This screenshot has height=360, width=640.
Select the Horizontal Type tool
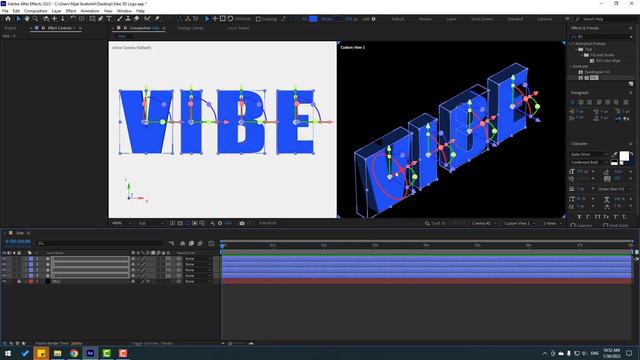109,19
